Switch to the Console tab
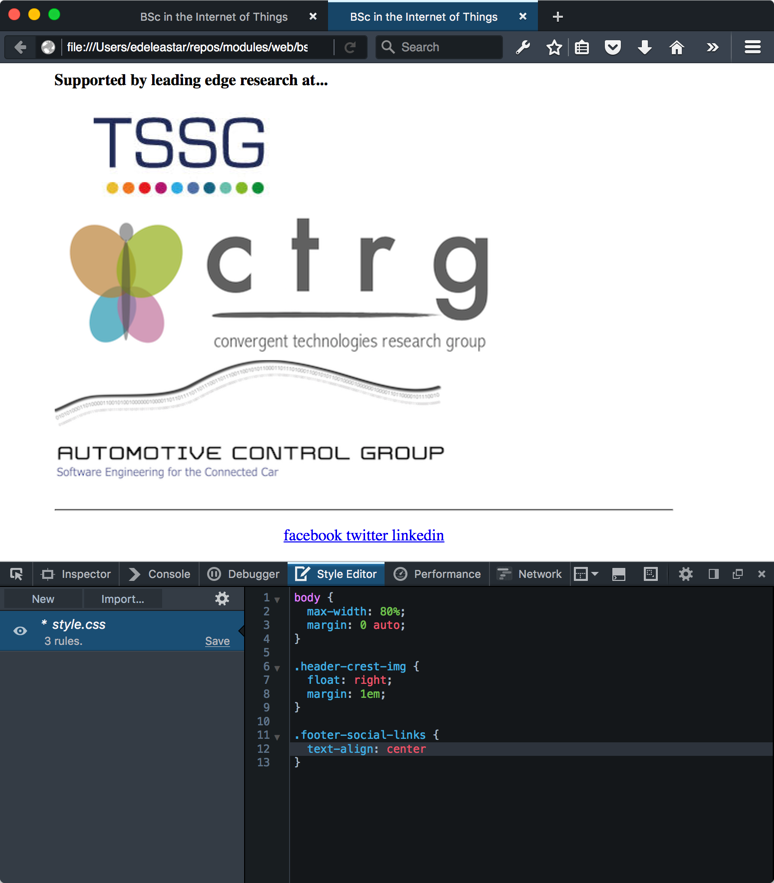The width and height of the screenshot is (774, 883). tap(159, 574)
